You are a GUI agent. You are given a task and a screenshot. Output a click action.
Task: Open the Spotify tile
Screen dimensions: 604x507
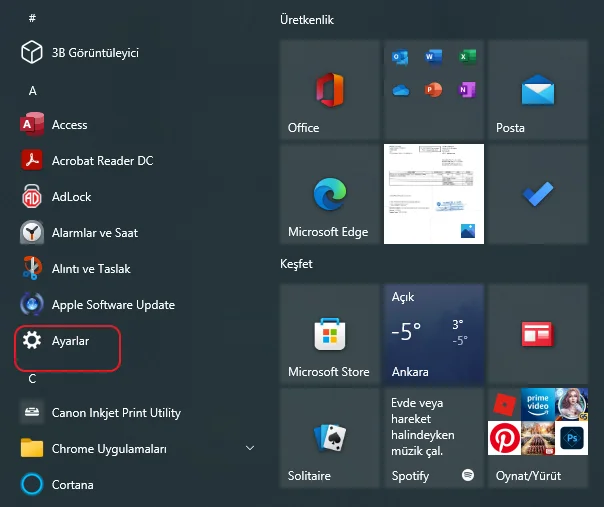point(433,438)
